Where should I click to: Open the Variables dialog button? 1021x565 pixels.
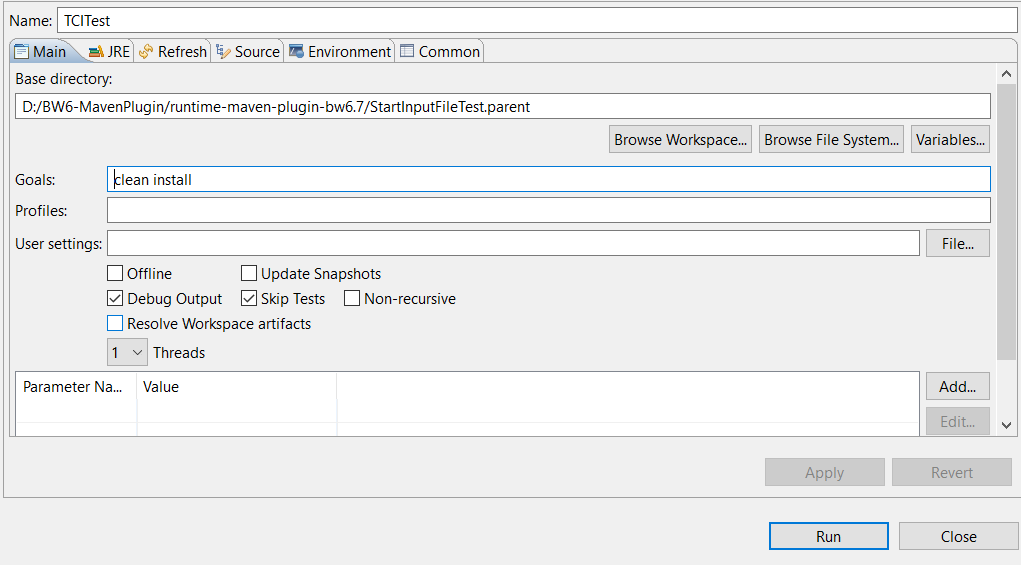pyautogui.click(x=950, y=140)
